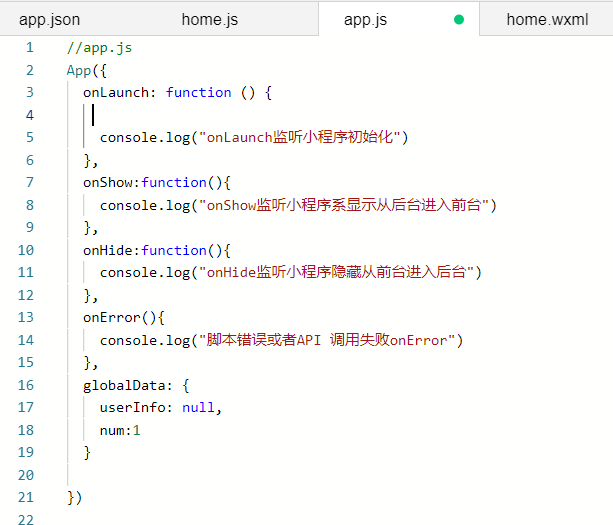The width and height of the screenshot is (613, 525).
Task: Click the null value on line 17
Action: pyautogui.click(x=198, y=408)
